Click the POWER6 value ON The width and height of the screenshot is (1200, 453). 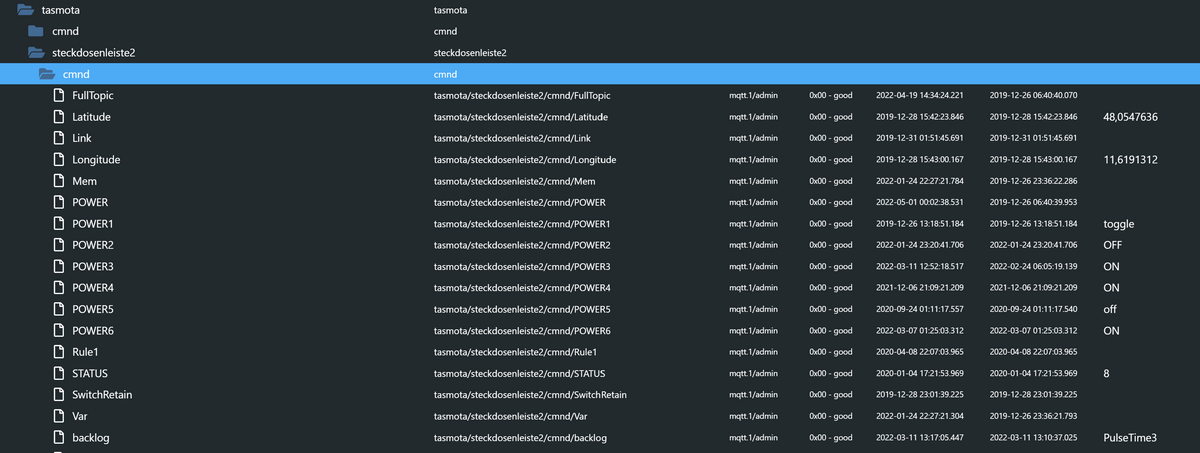[1111, 330]
